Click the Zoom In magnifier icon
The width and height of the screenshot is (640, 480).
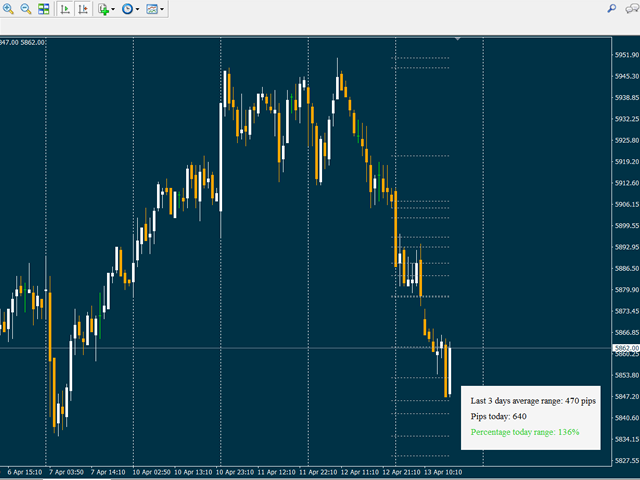click(x=9, y=9)
